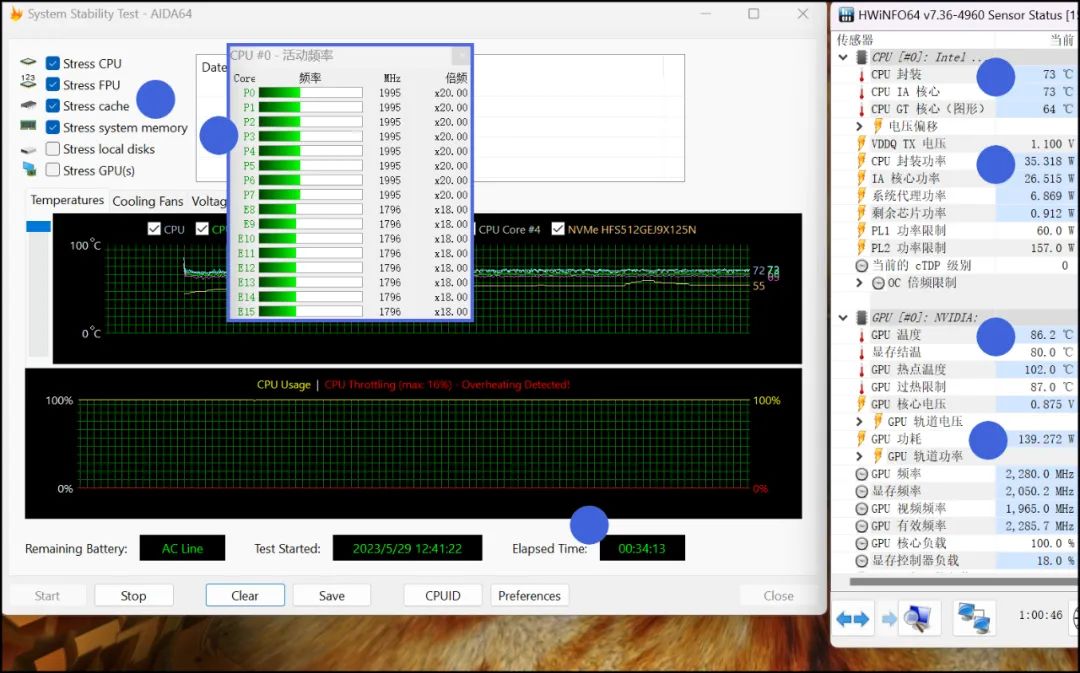Select the Temperatures tab

pyautogui.click(x=67, y=200)
